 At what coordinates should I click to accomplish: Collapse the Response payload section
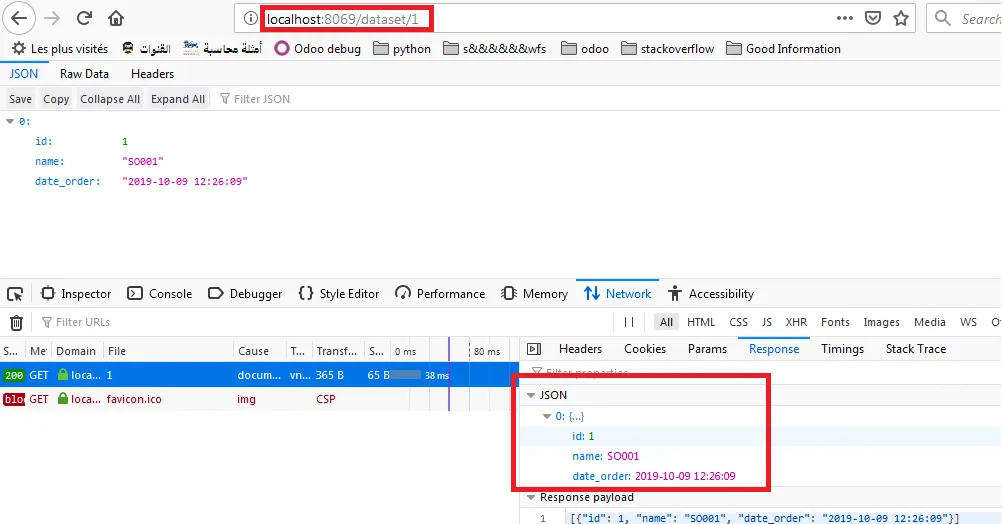531,497
